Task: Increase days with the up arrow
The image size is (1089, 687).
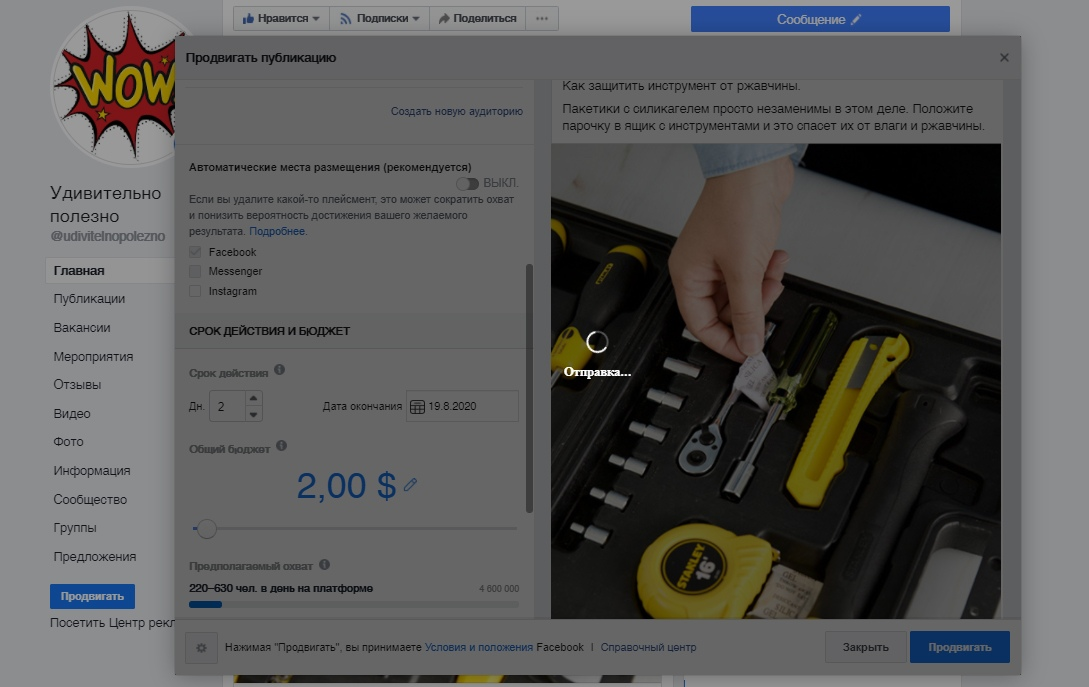Action: pos(253,399)
